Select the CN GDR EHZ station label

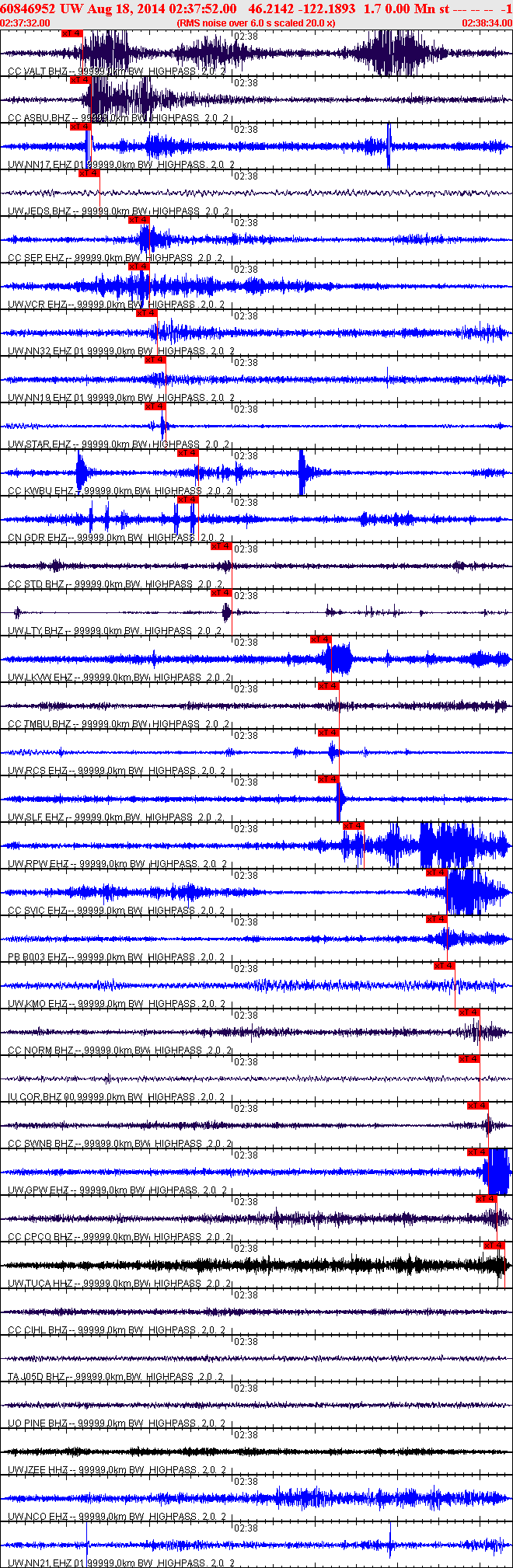coord(117,538)
